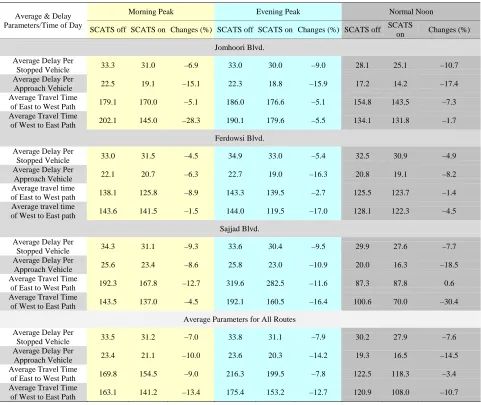This screenshot has height=405, width=481.
Task: Select the "131.8" cell
Action: (x=400, y=120)
